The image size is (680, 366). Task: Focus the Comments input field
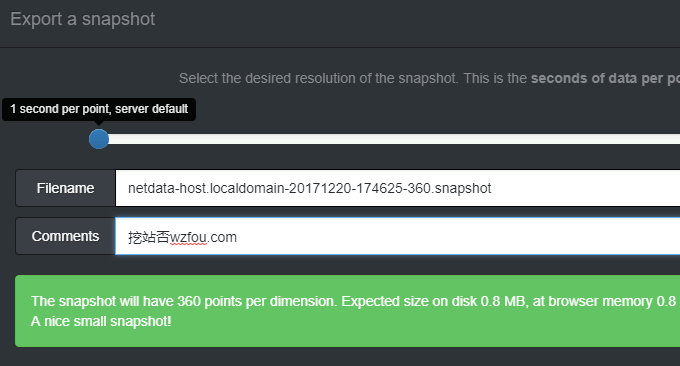point(397,236)
